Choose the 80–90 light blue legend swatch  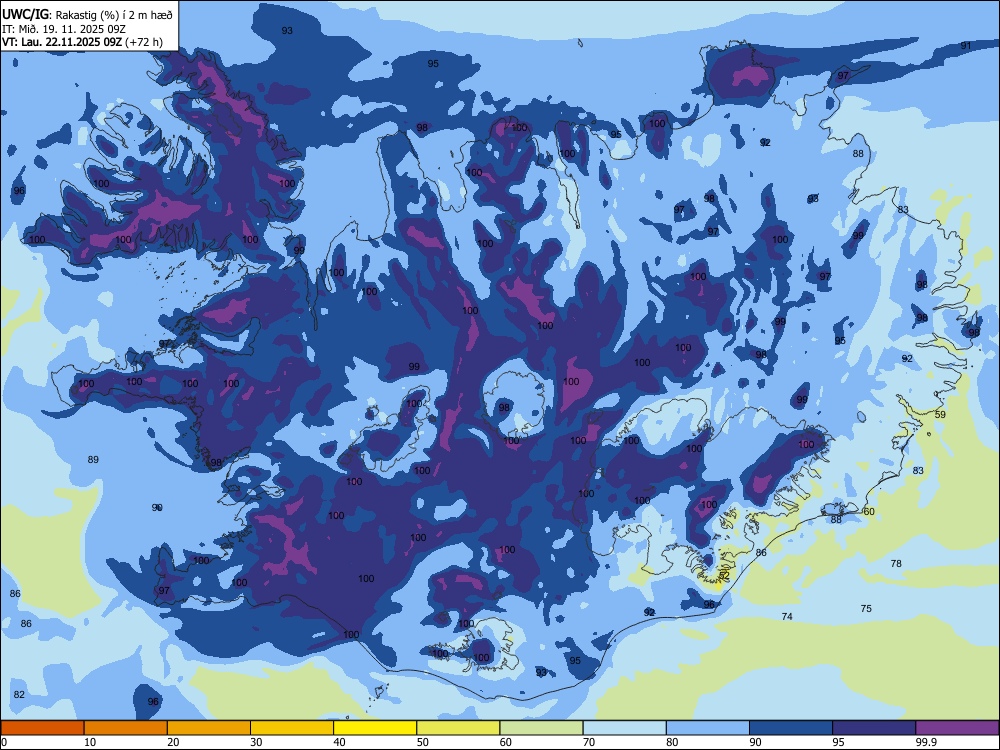(708, 728)
